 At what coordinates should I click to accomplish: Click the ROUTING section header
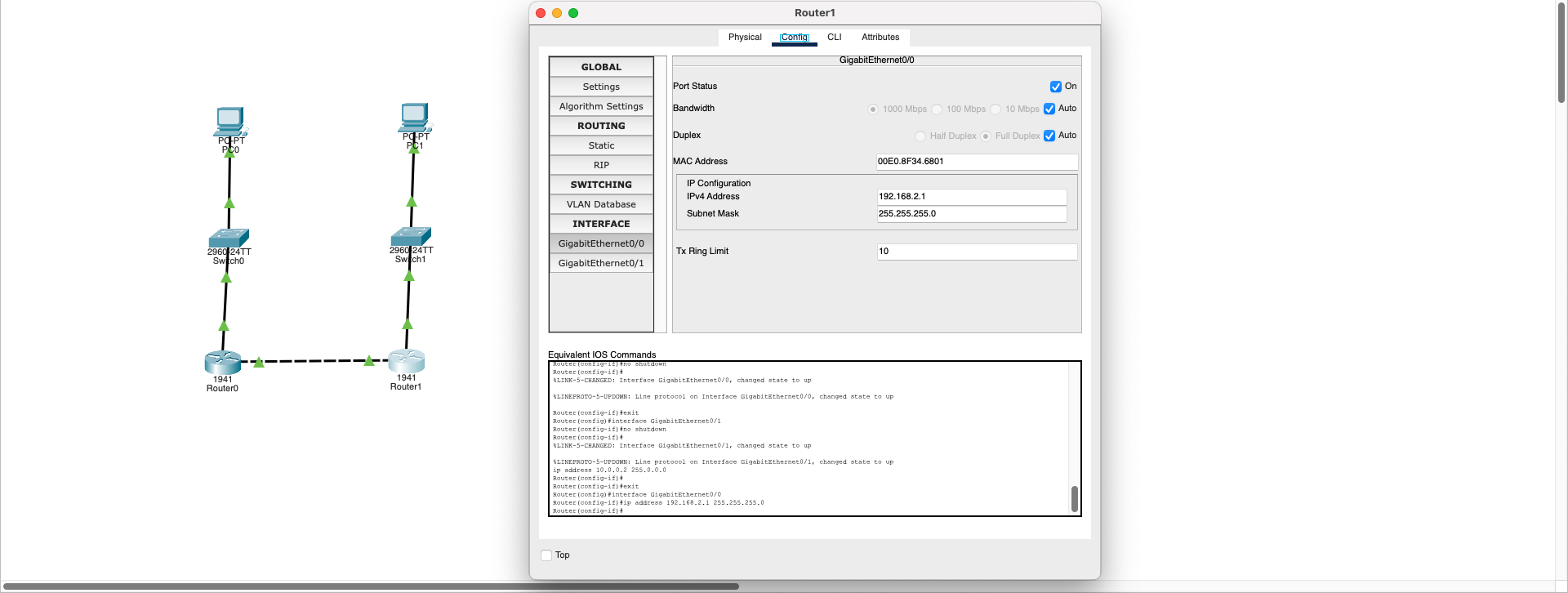601,126
